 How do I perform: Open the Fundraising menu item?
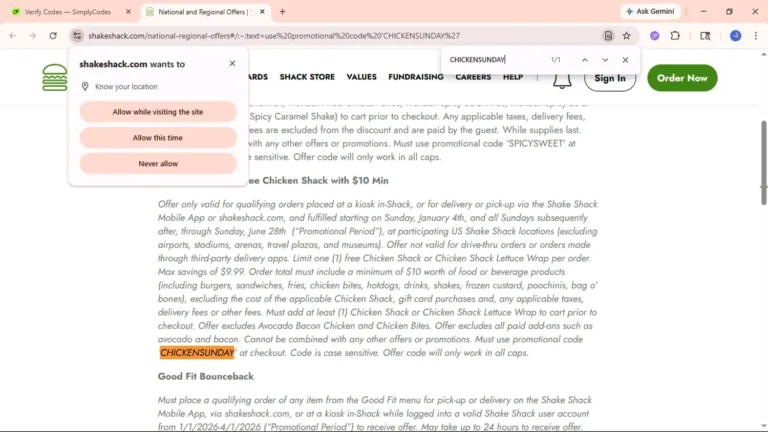(x=416, y=77)
